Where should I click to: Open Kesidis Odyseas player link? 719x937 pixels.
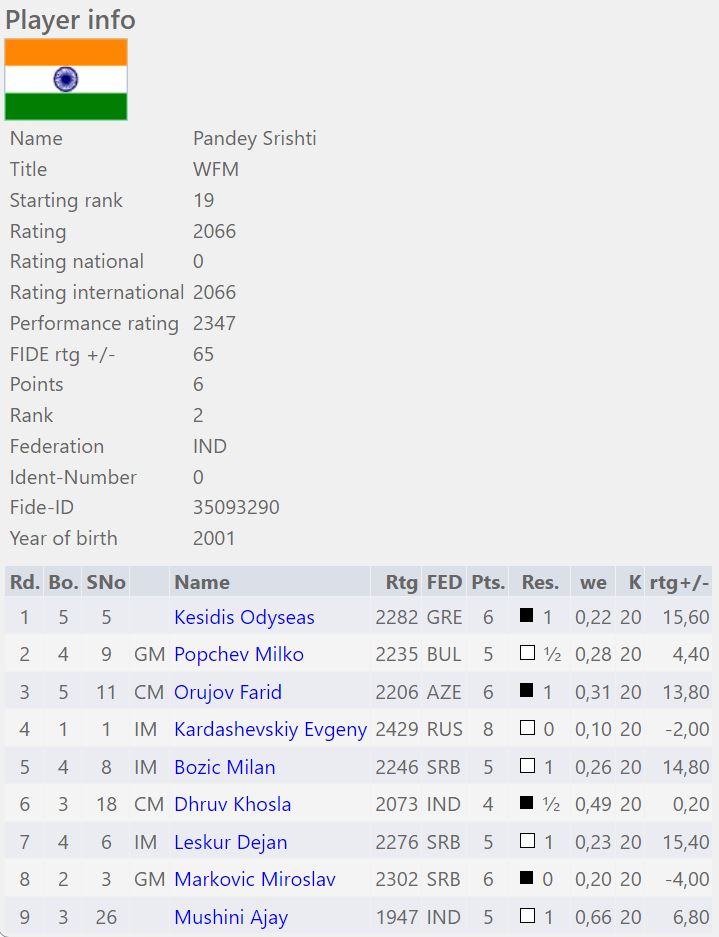click(244, 617)
